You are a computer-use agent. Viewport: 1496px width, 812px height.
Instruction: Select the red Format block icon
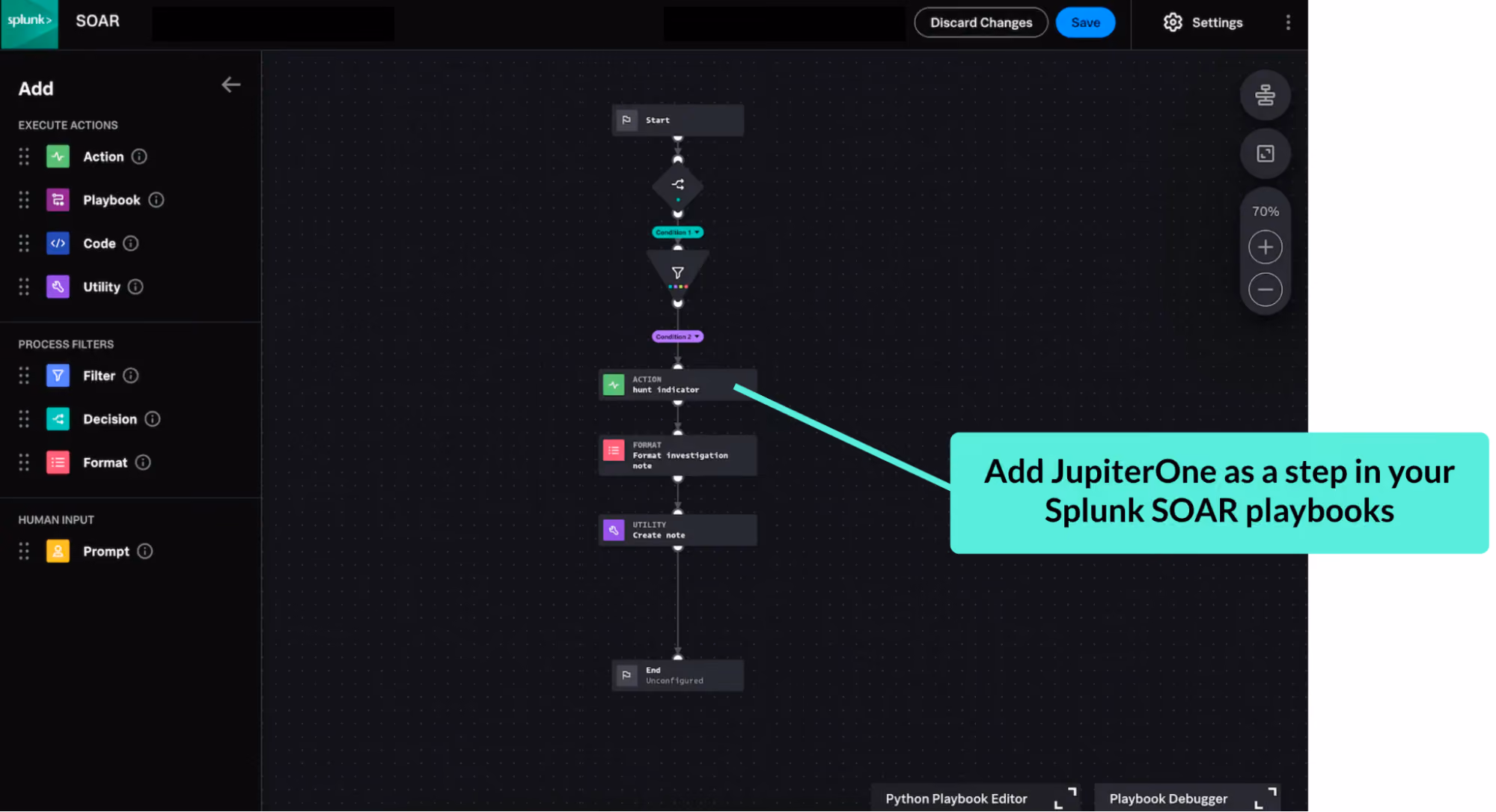(x=58, y=463)
